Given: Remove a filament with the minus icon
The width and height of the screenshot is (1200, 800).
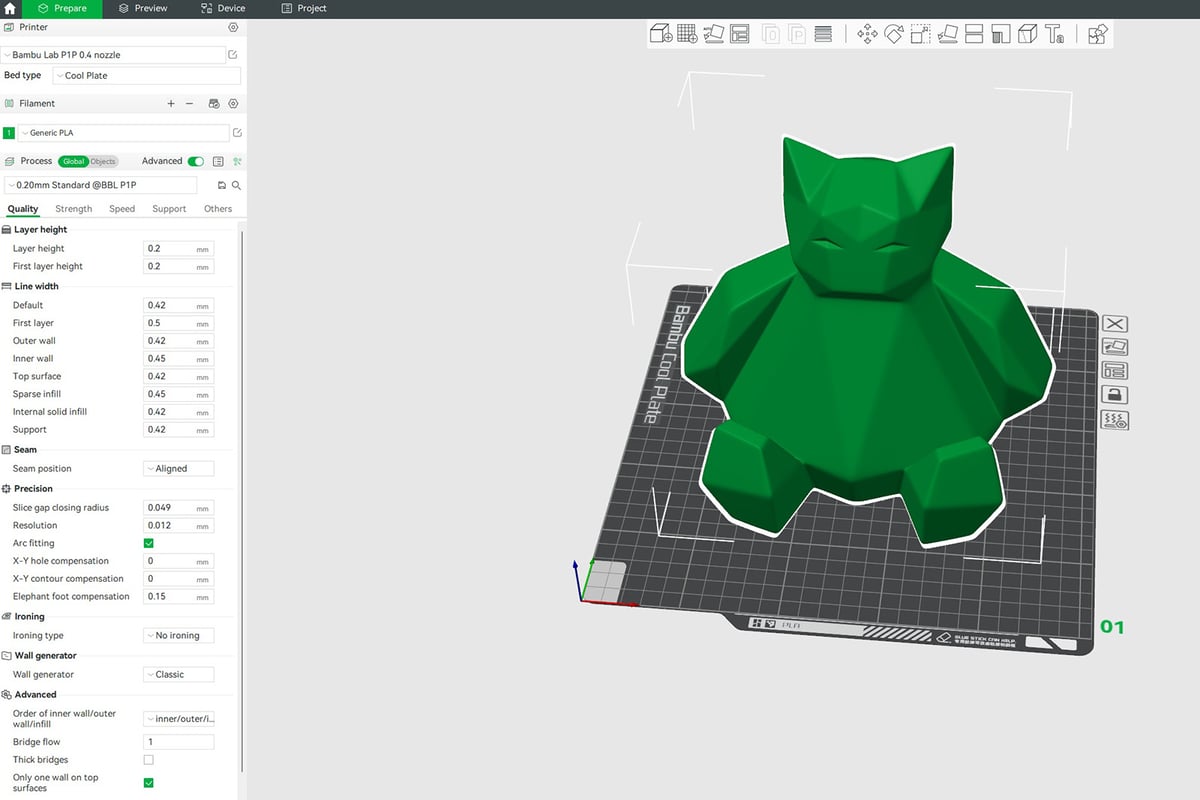Looking at the screenshot, I should click(x=190, y=104).
